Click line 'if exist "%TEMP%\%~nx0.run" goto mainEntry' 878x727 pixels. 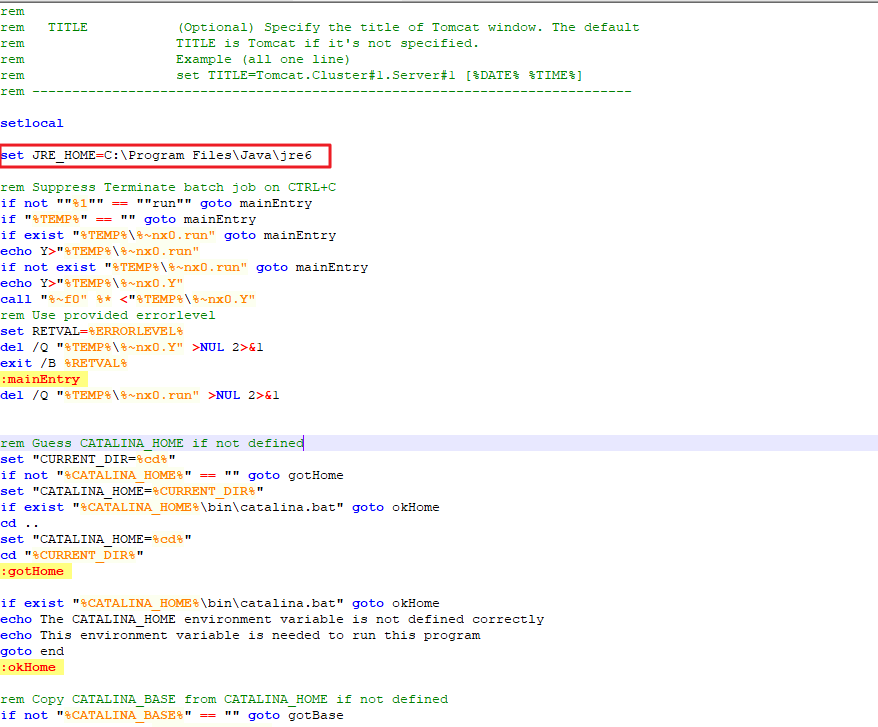point(168,235)
